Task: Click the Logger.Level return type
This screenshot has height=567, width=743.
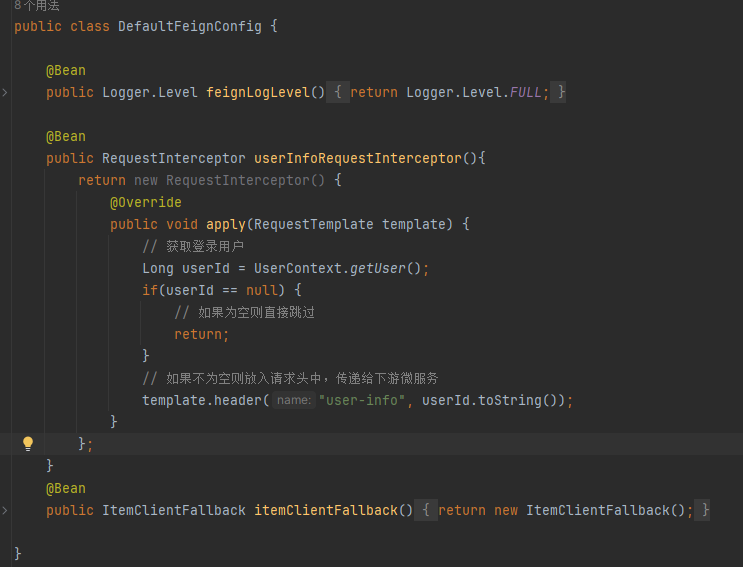Action: point(150,92)
